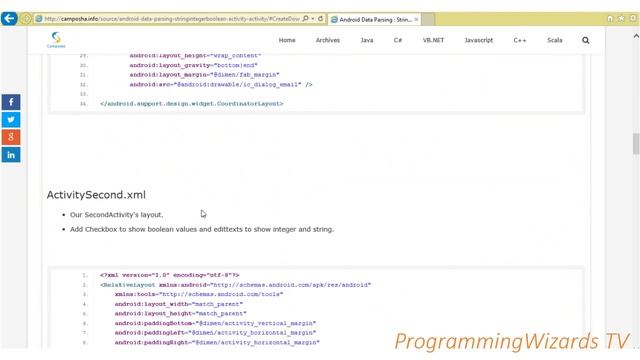Image resolution: width=640 pixels, height=360 pixels.
Task: Click the forward navigation button
Action: point(25,19)
